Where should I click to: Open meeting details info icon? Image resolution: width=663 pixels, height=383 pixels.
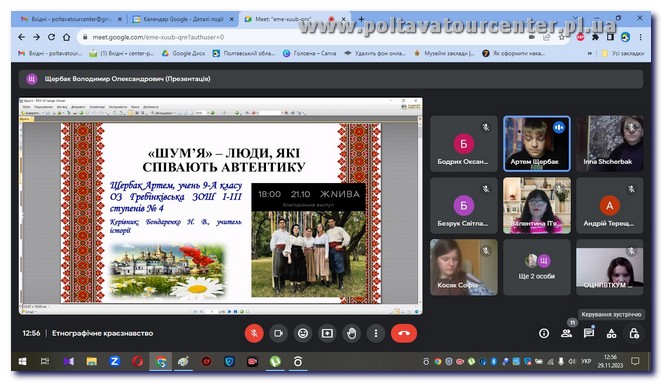pos(544,334)
